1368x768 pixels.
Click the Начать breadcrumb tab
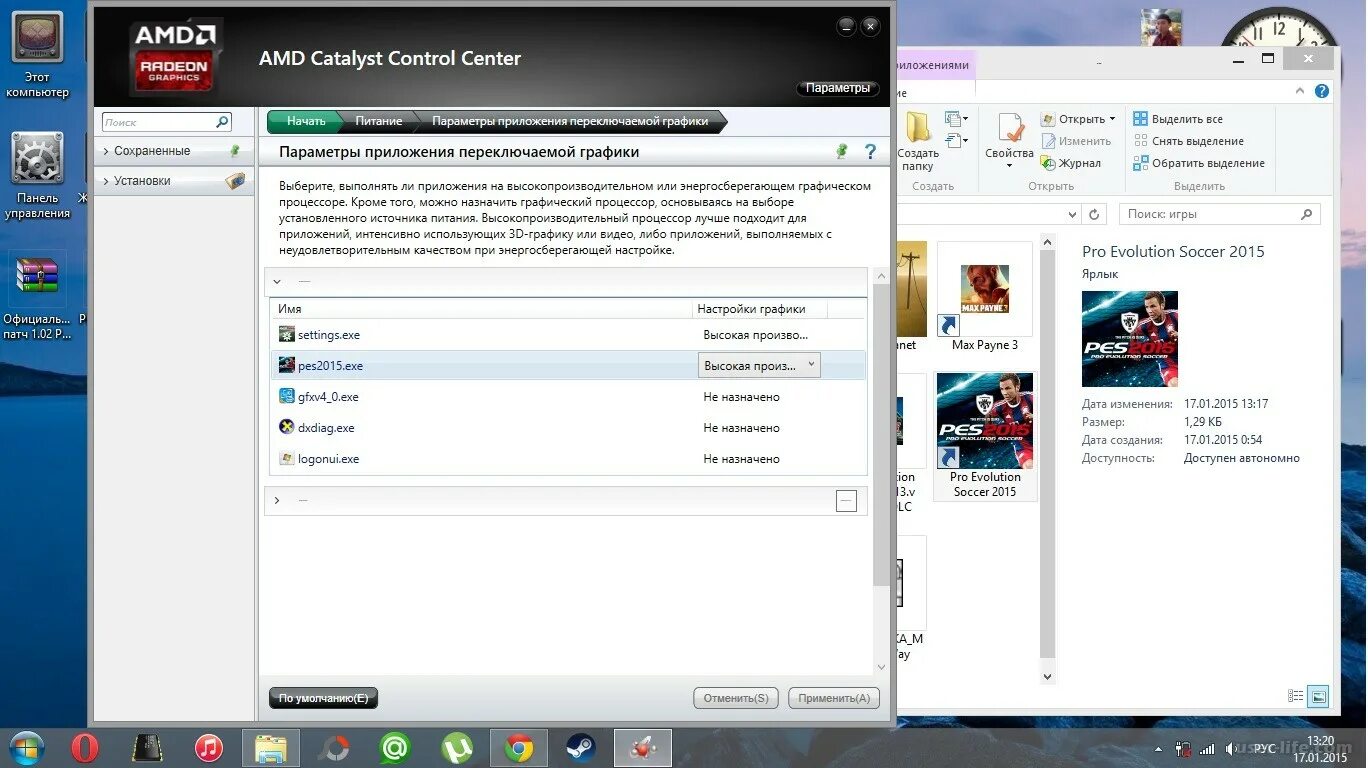coord(306,121)
